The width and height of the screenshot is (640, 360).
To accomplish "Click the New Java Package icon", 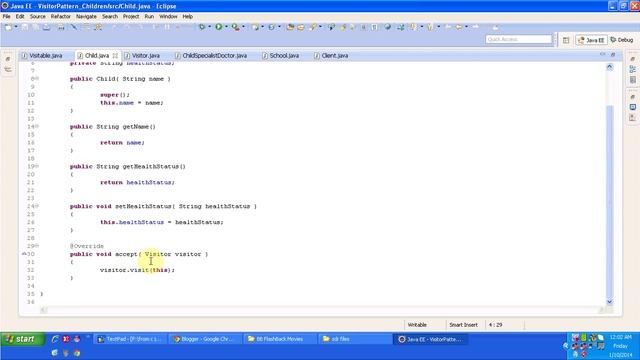I will (255, 27).
